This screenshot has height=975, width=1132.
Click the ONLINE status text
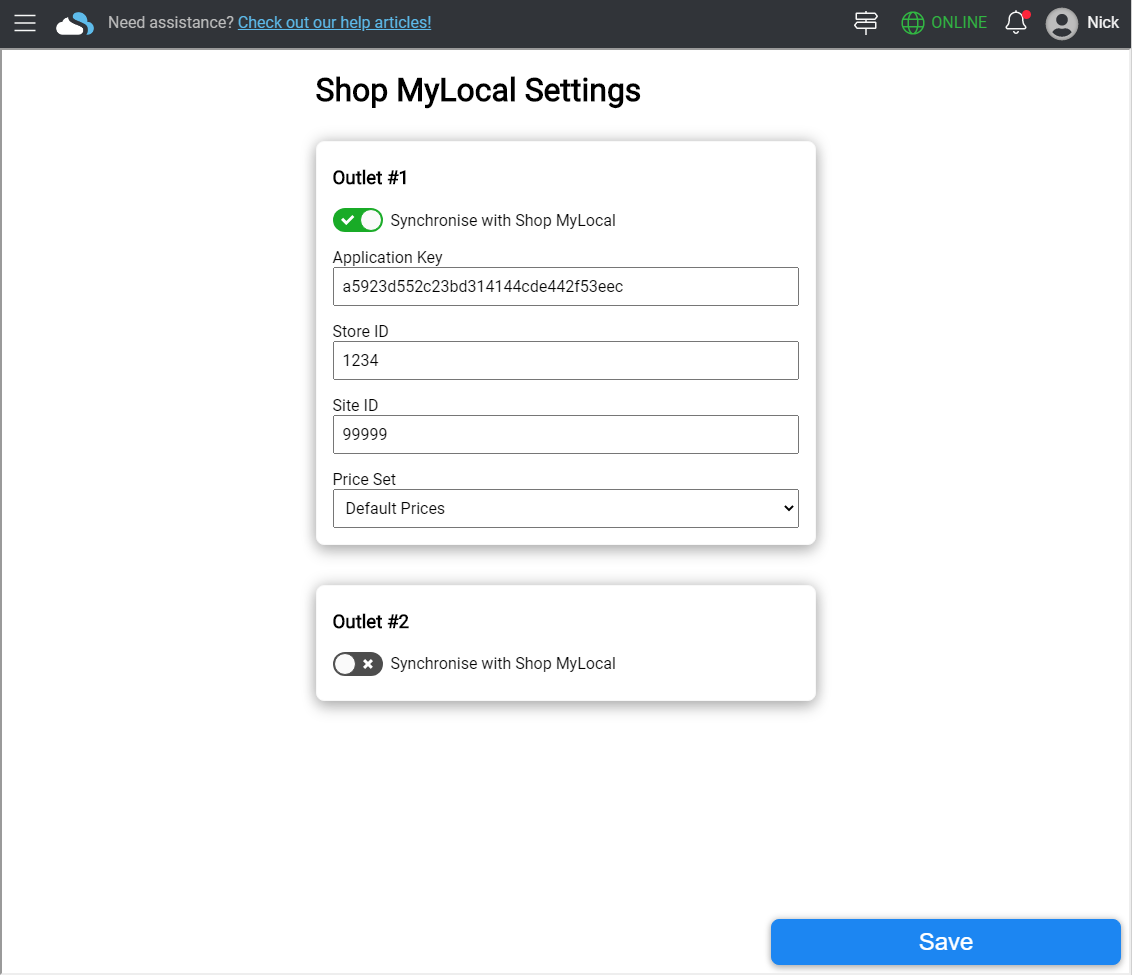[x=959, y=22]
